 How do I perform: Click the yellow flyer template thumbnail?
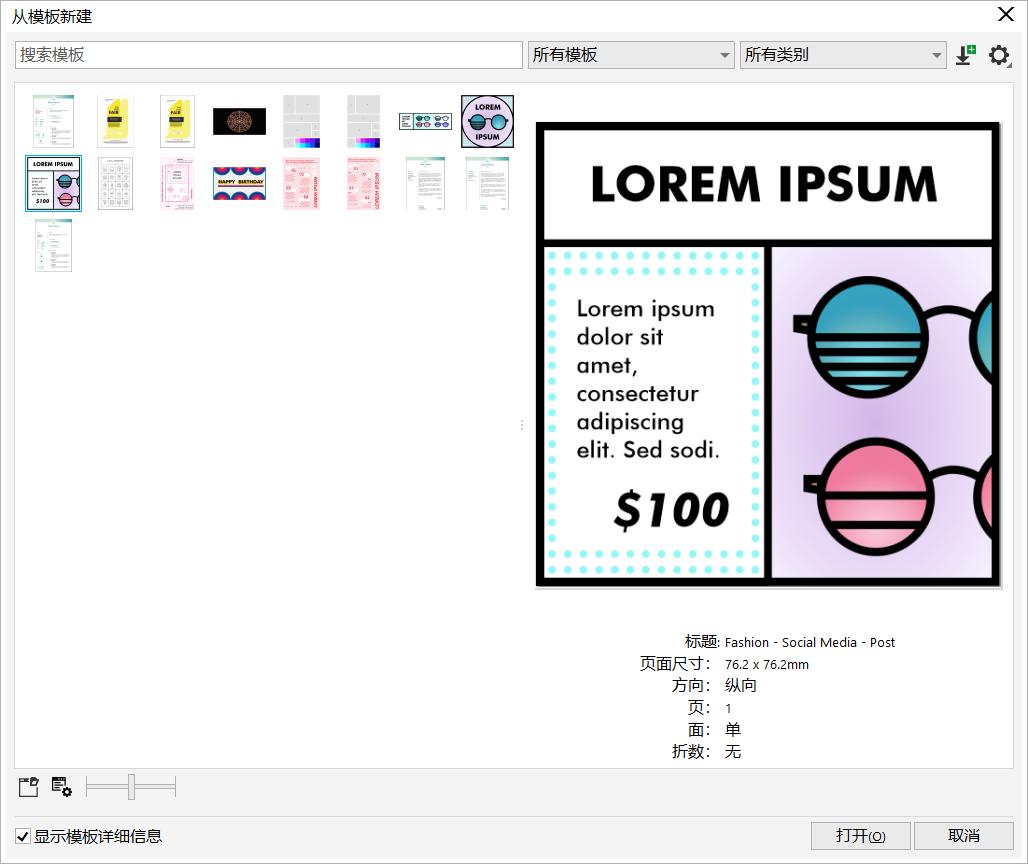[115, 120]
